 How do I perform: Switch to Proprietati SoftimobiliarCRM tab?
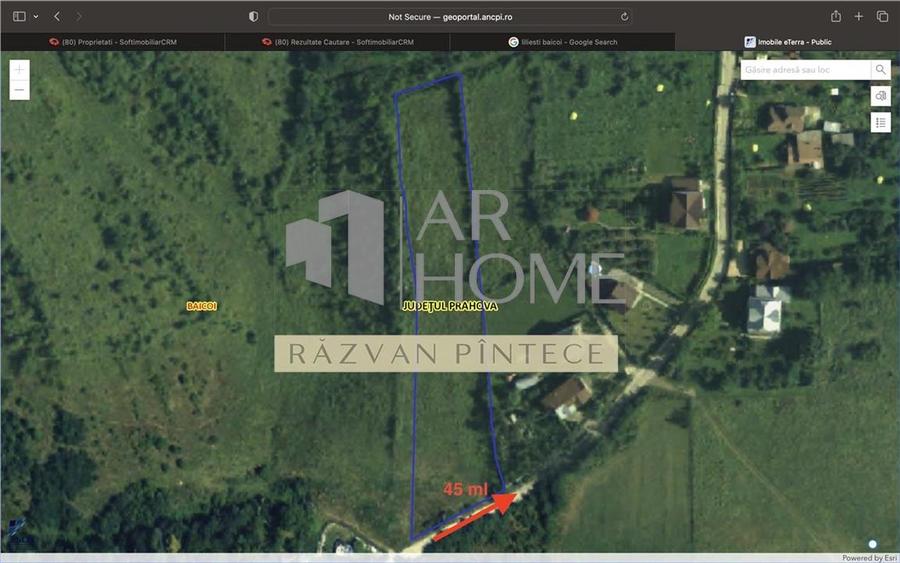[112, 42]
